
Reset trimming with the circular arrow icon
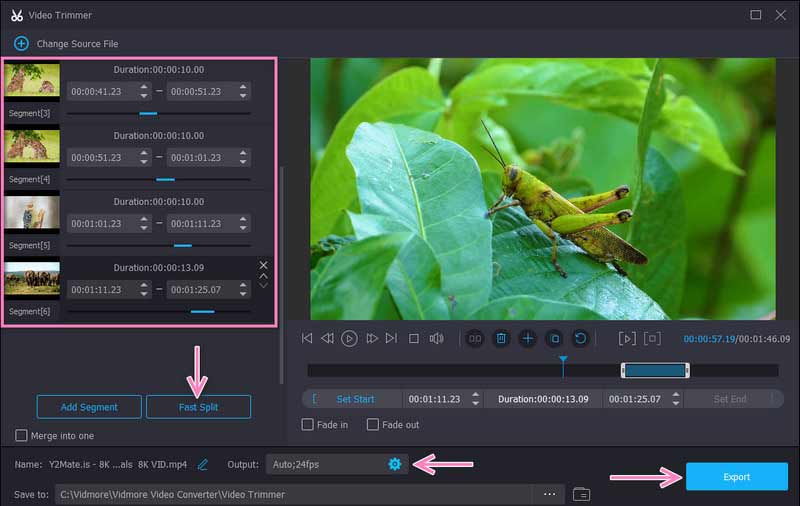tap(580, 339)
